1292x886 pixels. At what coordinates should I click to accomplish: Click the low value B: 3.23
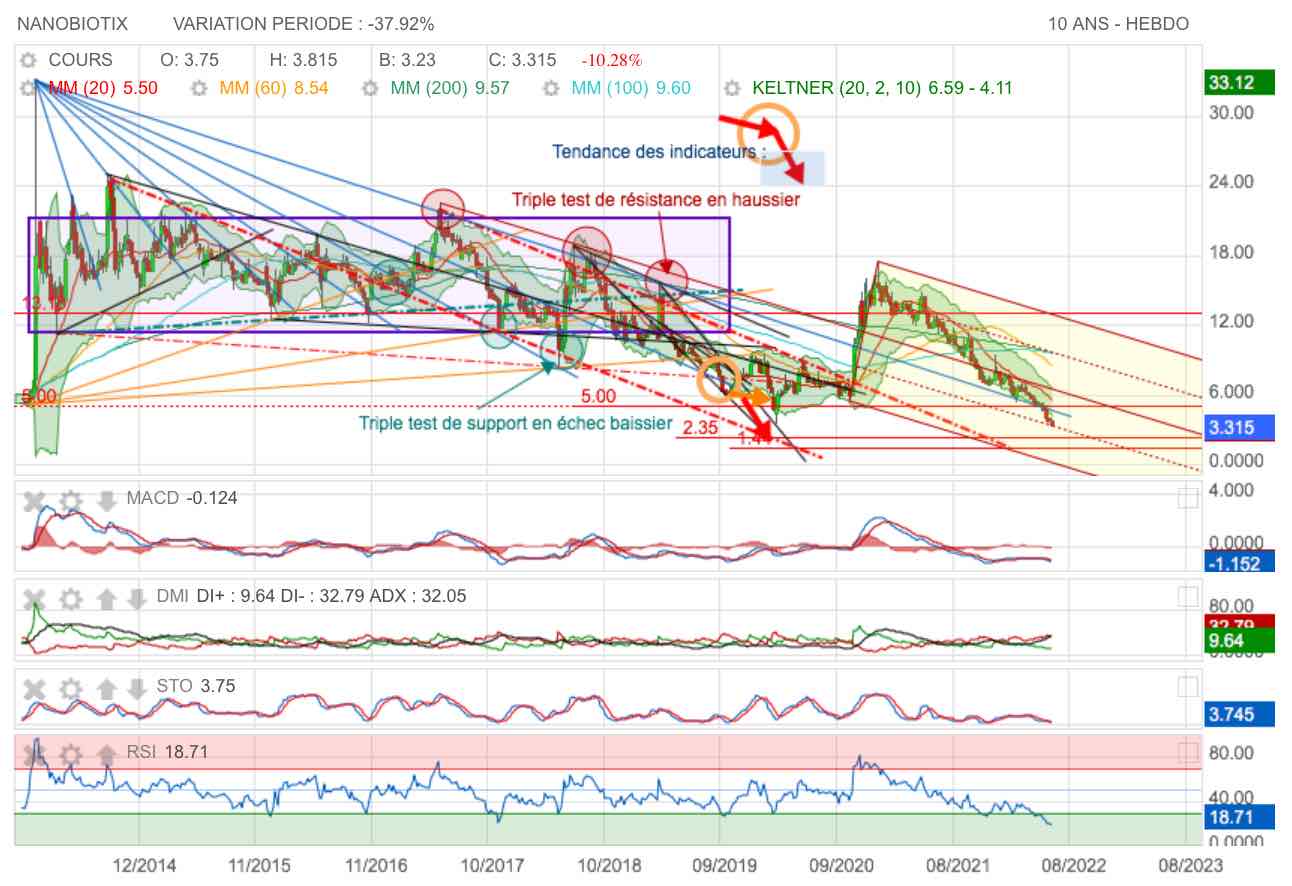(x=407, y=60)
